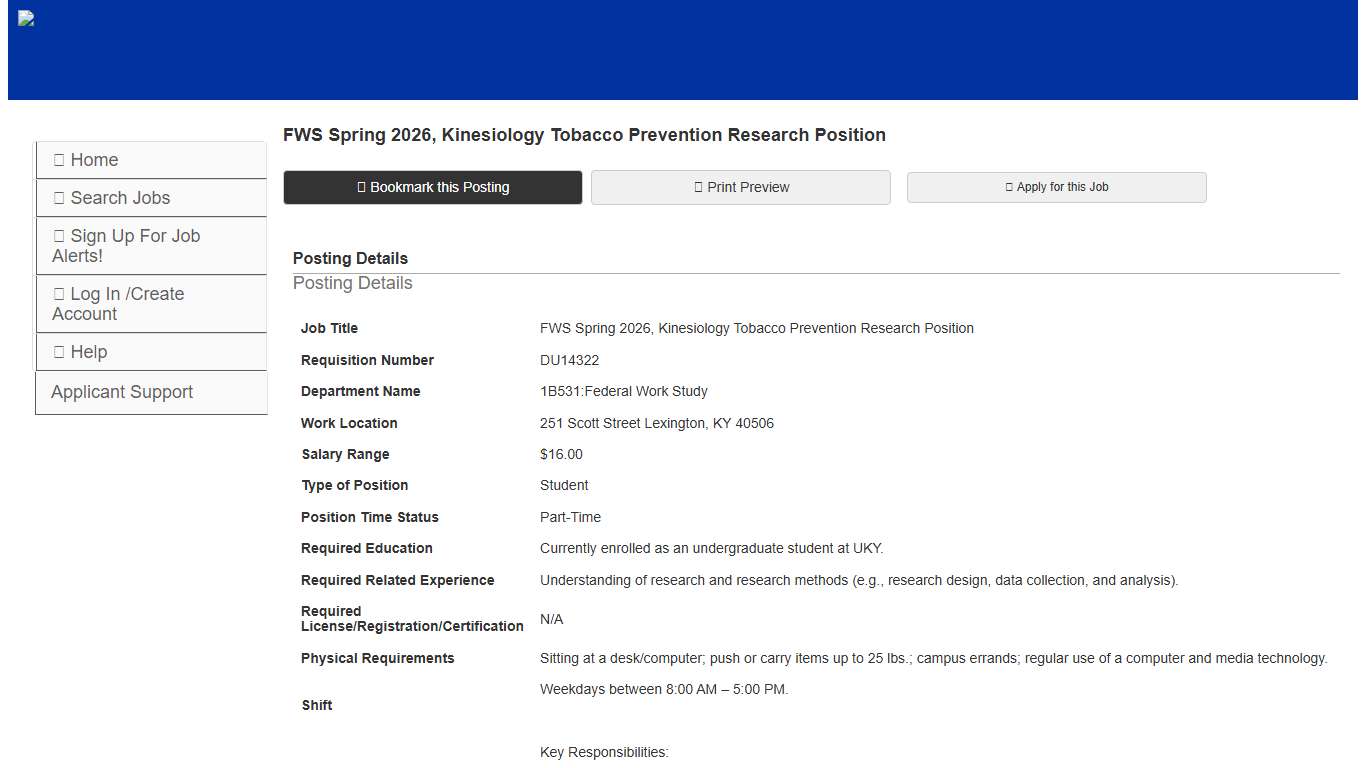The width and height of the screenshot is (1366, 768).
Task: Select the Search Jobs magnifier icon
Action: click(61, 197)
